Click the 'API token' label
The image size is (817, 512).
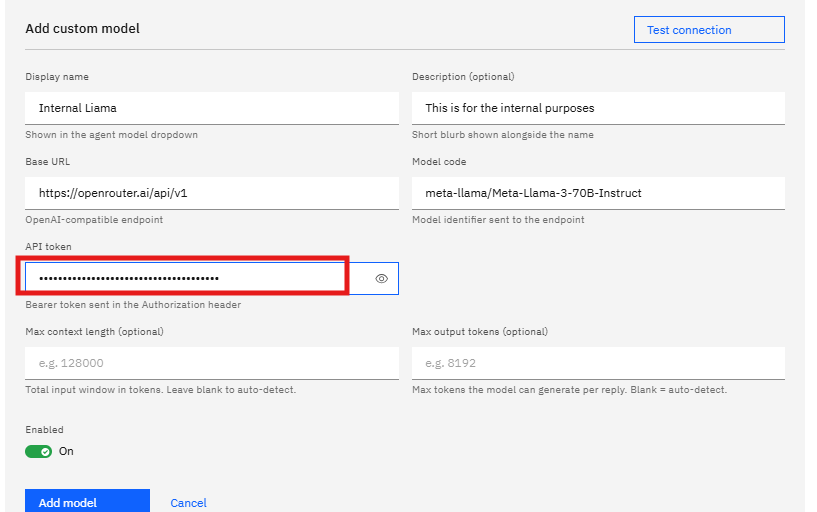(x=48, y=247)
